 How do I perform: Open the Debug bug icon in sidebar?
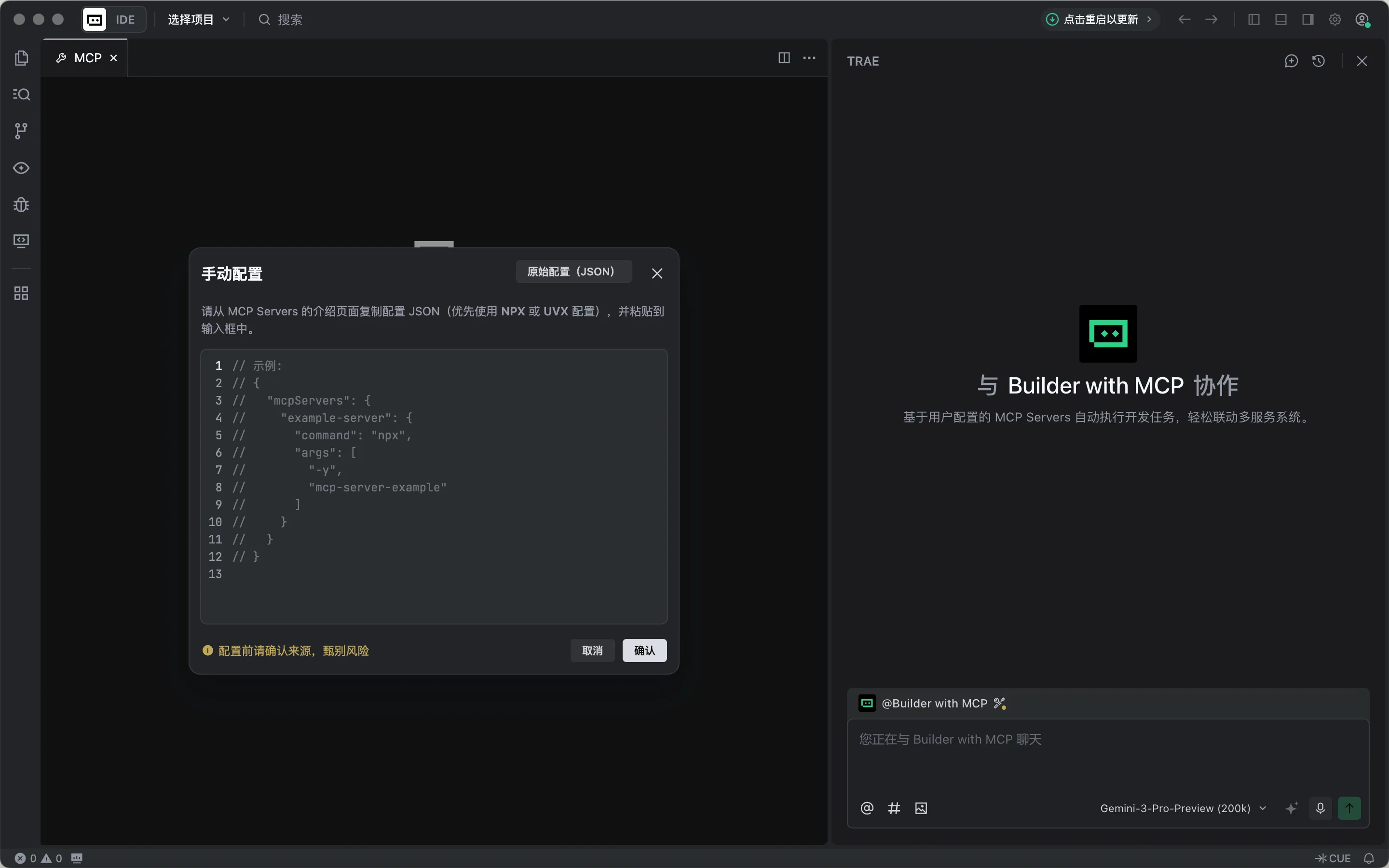(x=21, y=204)
